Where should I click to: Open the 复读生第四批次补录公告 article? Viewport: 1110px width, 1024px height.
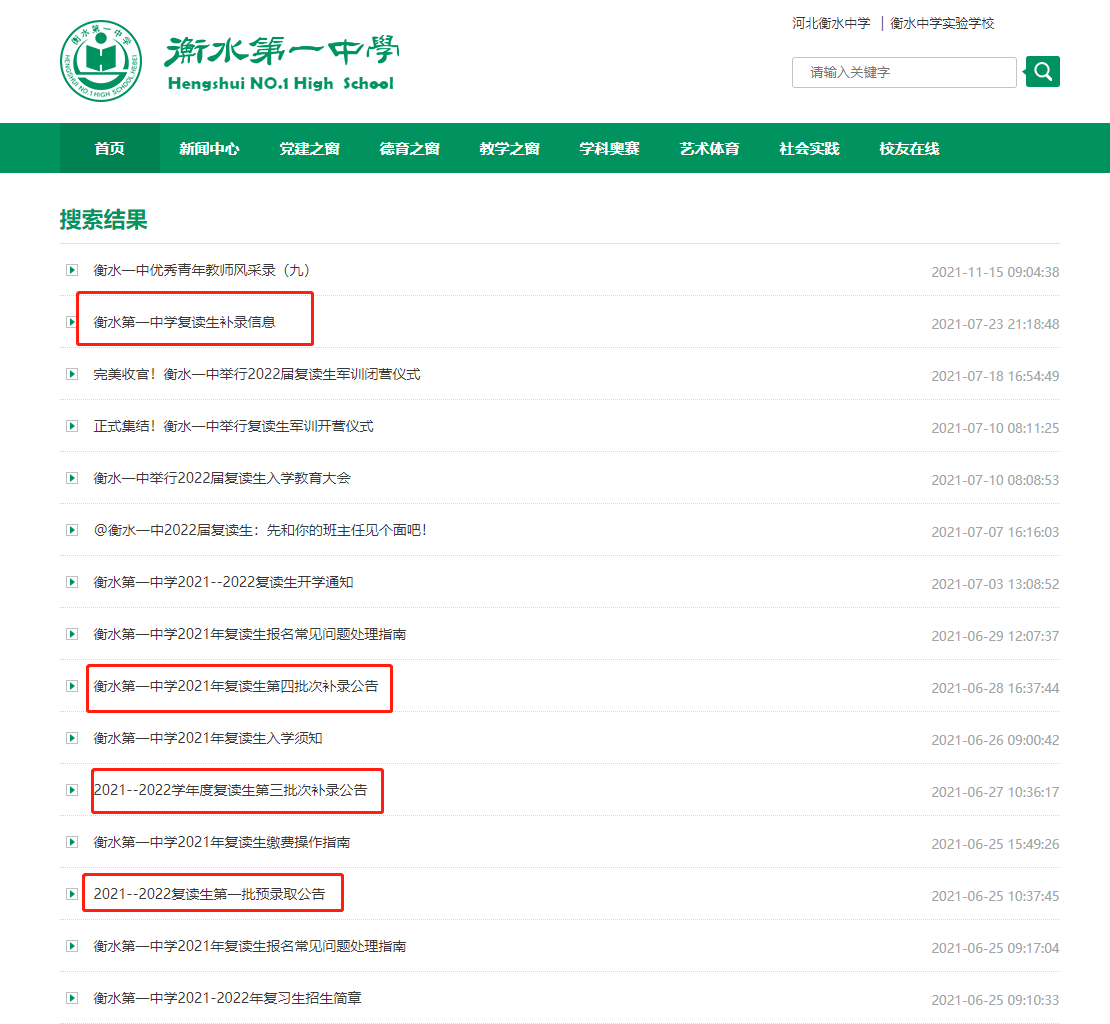(239, 686)
